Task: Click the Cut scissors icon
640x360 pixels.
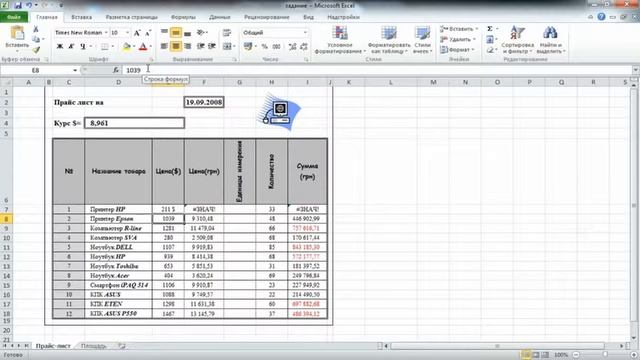Action: (x=36, y=29)
